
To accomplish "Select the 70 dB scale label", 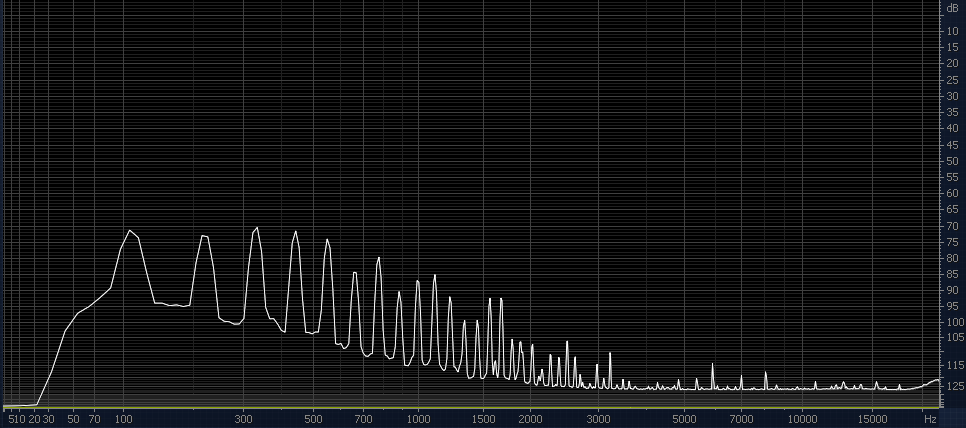I will (952, 227).
